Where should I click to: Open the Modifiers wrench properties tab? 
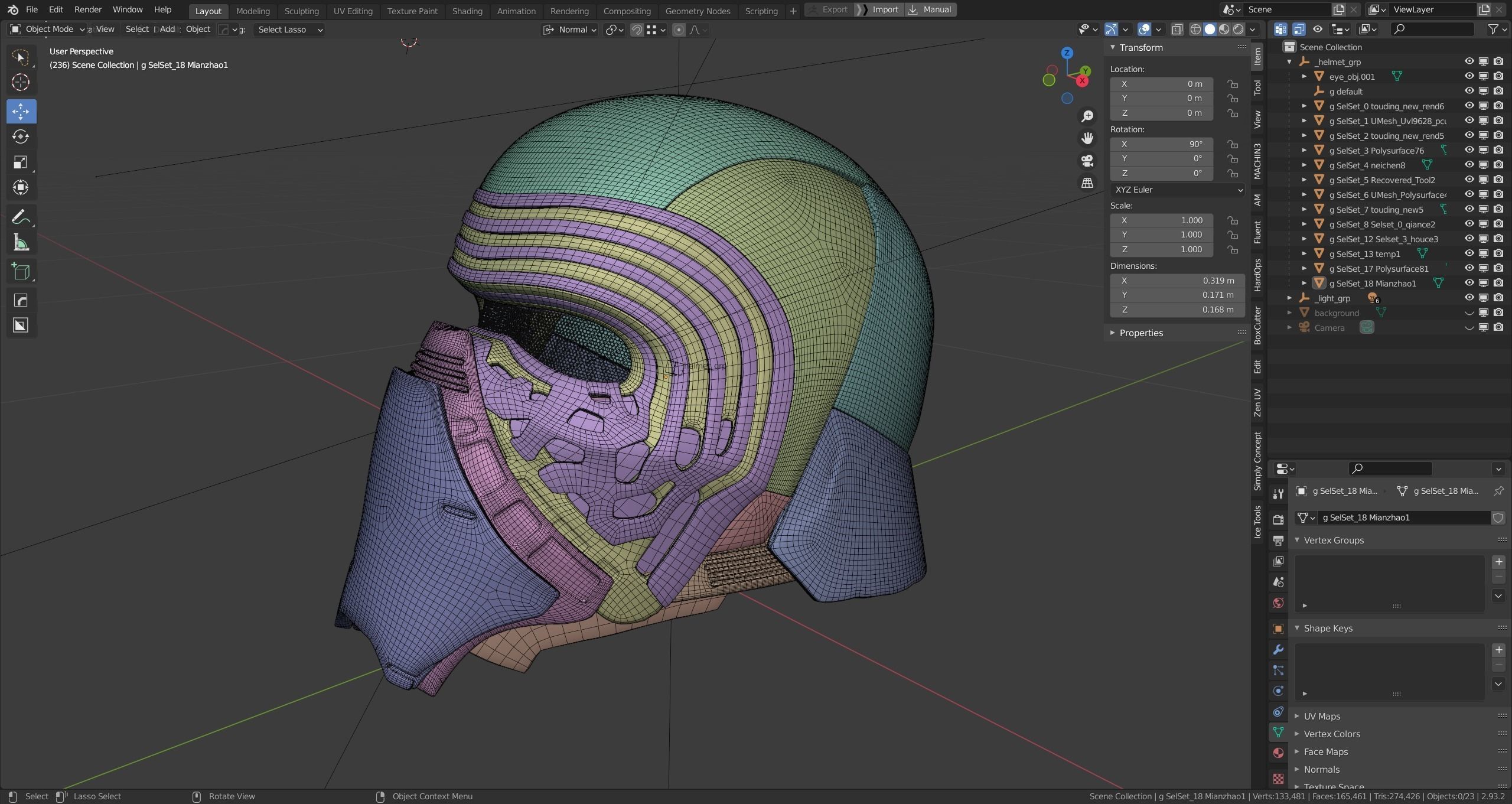[x=1278, y=650]
